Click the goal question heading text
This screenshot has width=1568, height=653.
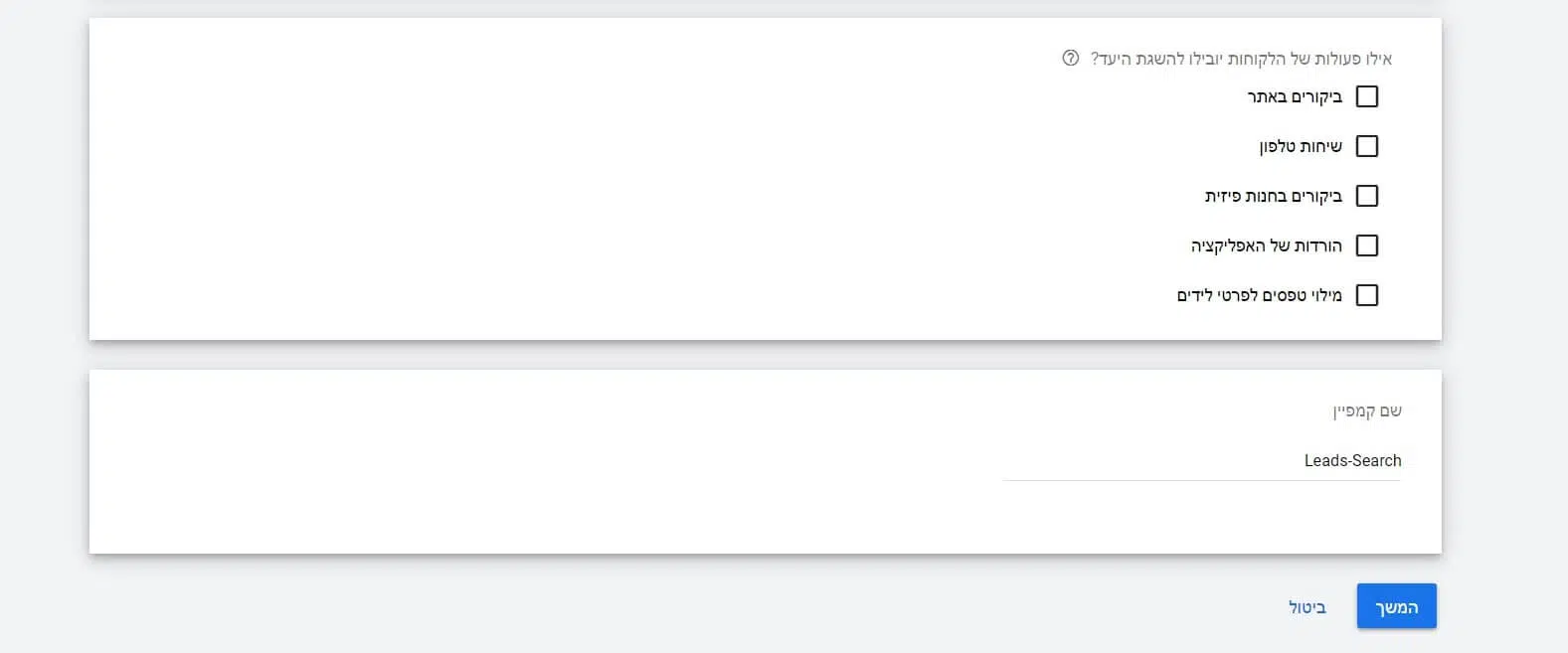tap(1241, 59)
